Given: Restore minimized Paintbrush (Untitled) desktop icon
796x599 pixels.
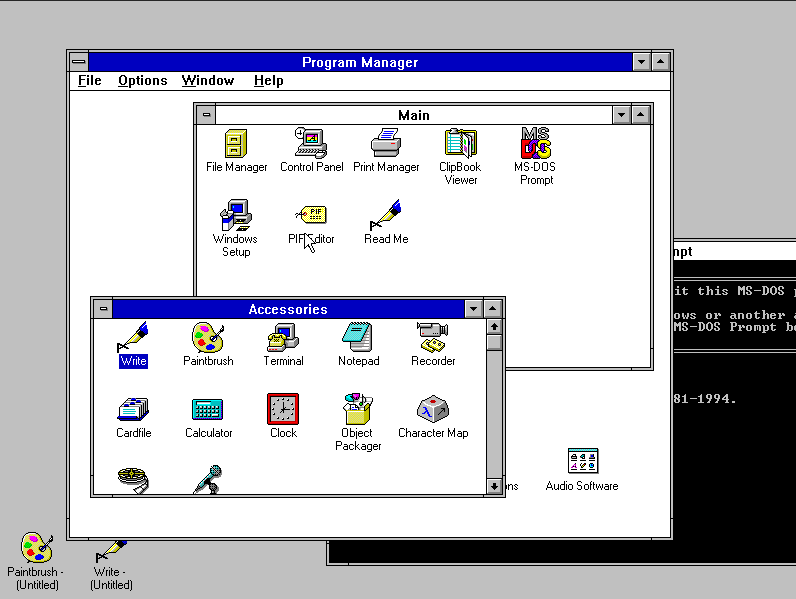Looking at the screenshot, I should (x=37, y=548).
